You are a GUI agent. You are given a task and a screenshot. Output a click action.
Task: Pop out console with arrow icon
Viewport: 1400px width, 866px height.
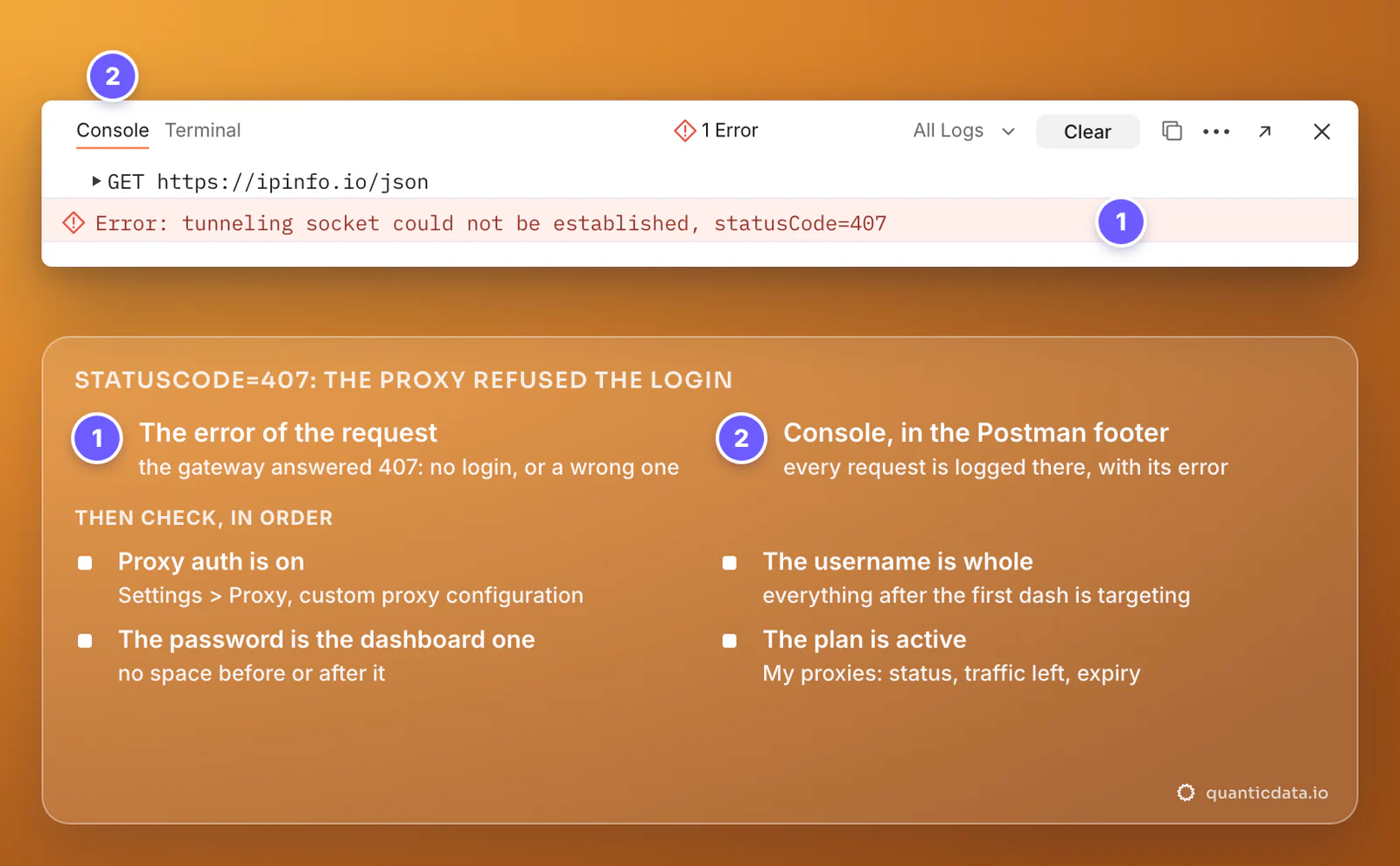click(x=1264, y=131)
